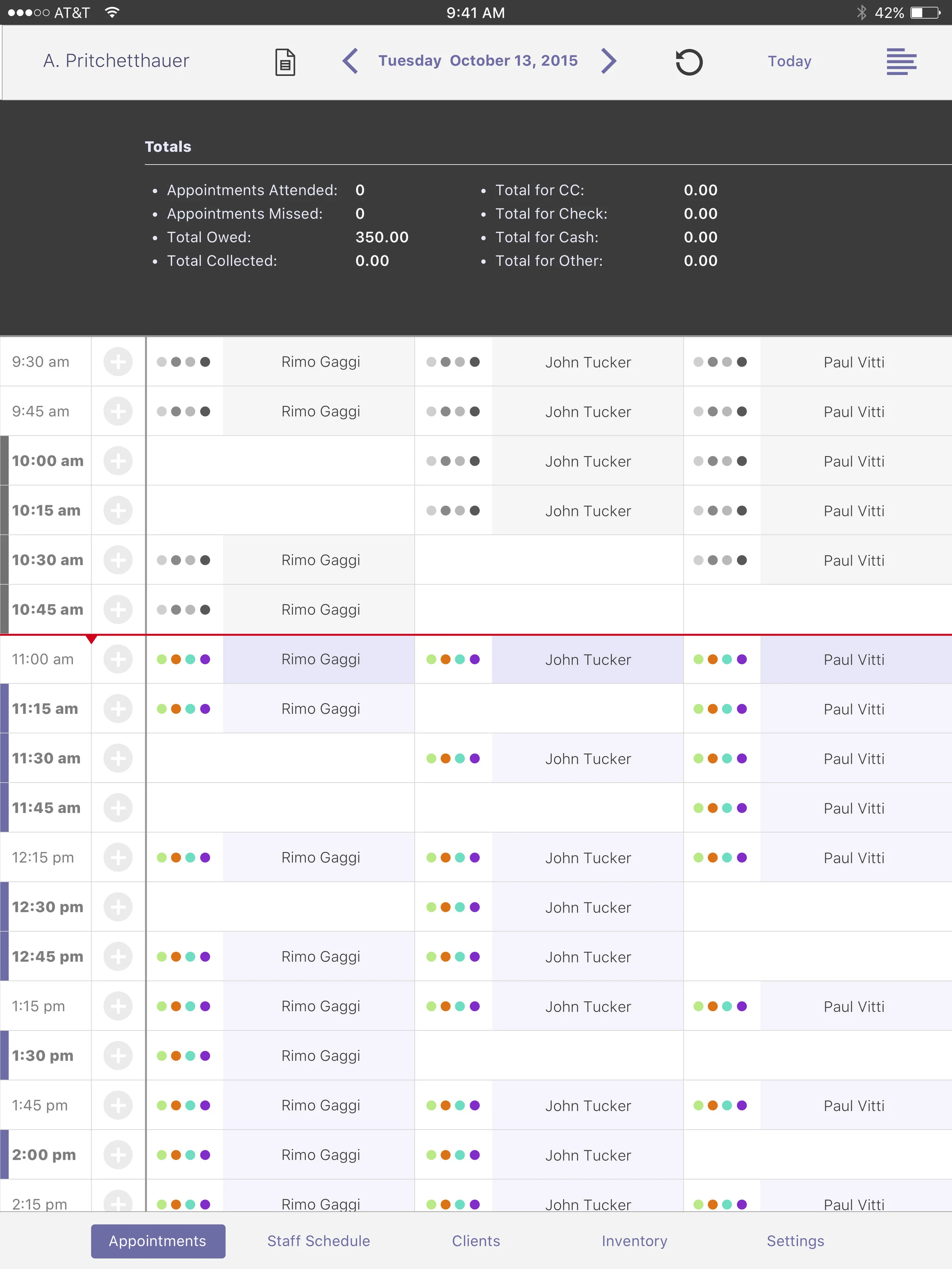Open date picker for Tuesday October 13, 2015
This screenshot has height=1269, width=952.
coord(478,61)
